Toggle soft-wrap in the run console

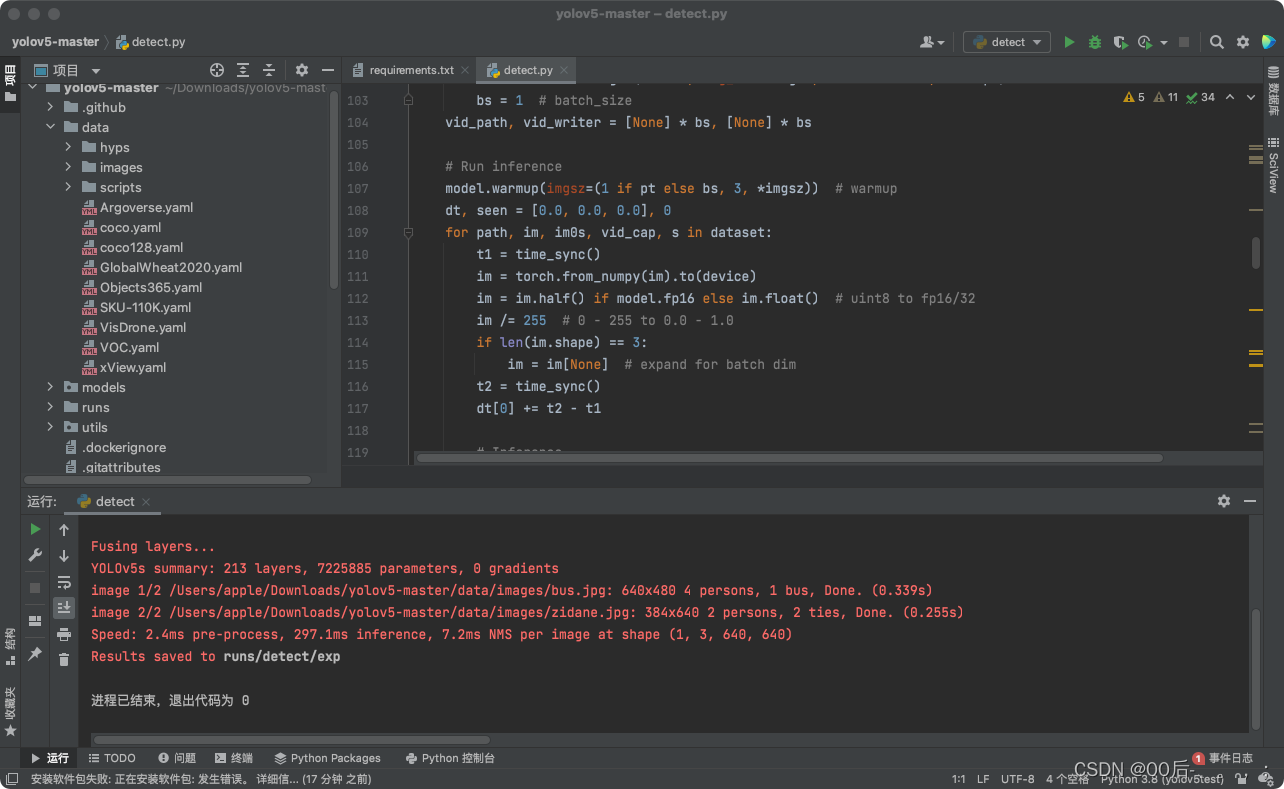pos(64,582)
